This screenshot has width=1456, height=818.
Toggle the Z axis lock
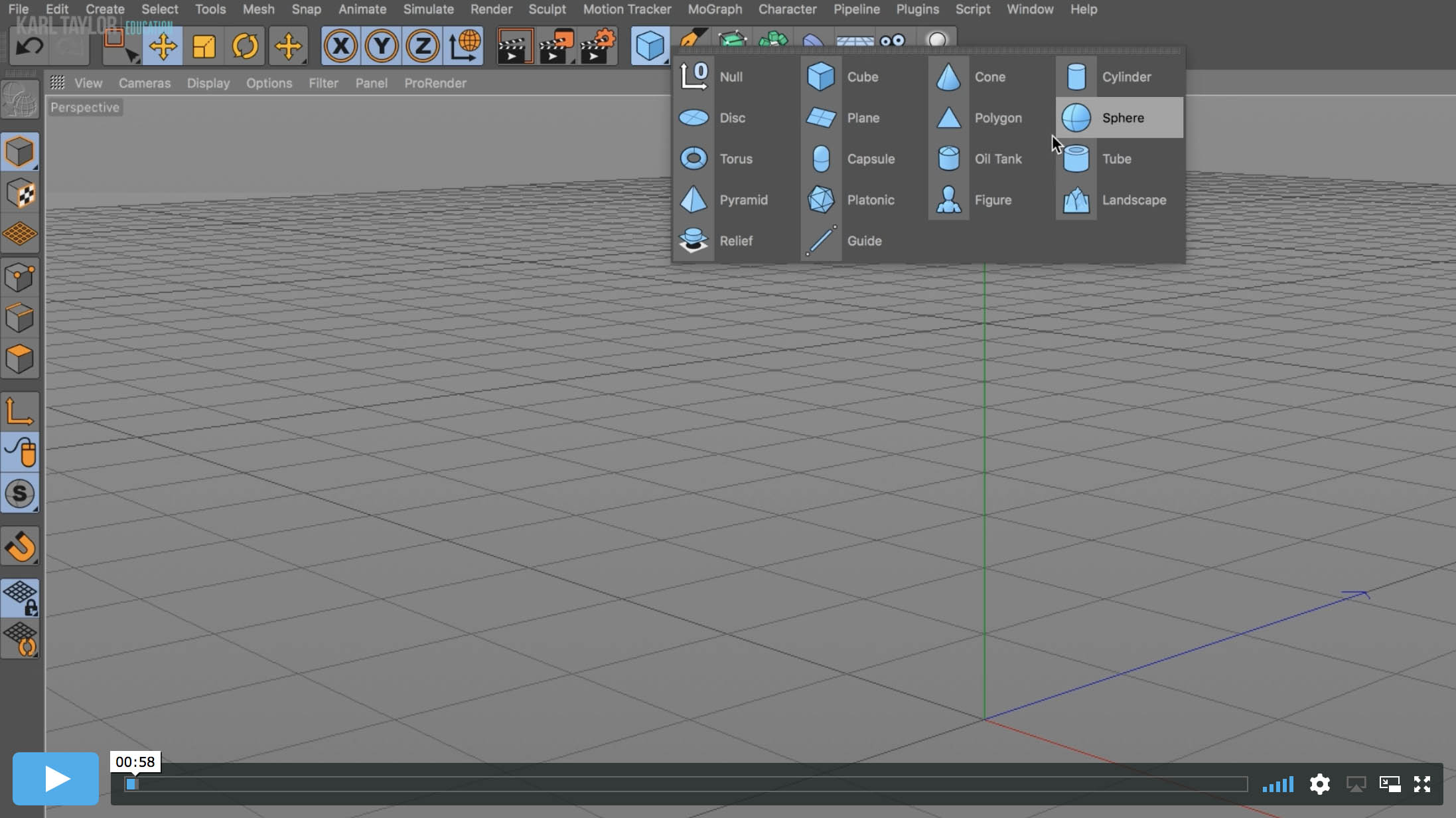pos(422,45)
